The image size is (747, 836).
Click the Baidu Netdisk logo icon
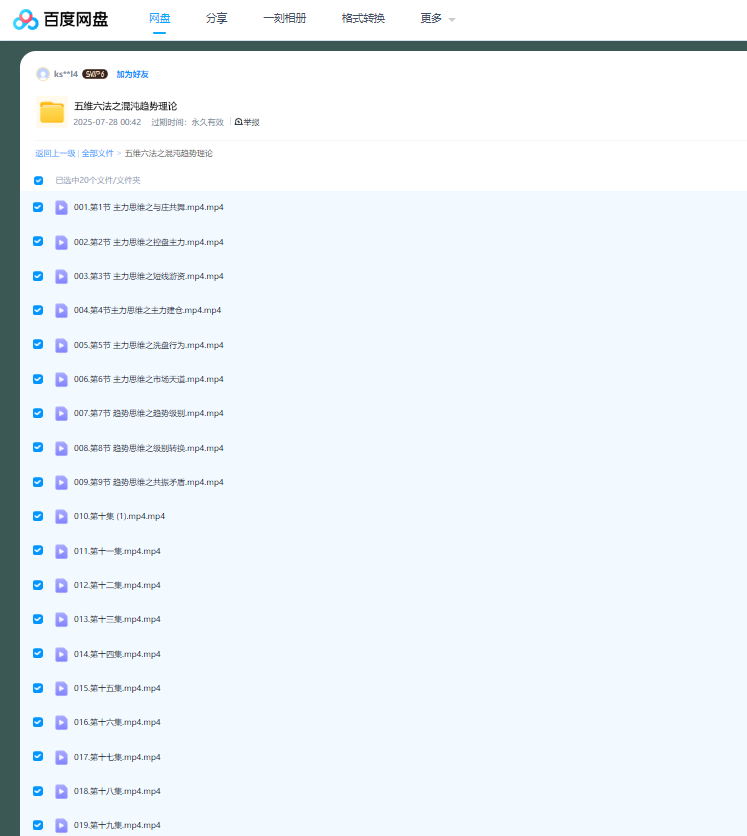coord(25,19)
